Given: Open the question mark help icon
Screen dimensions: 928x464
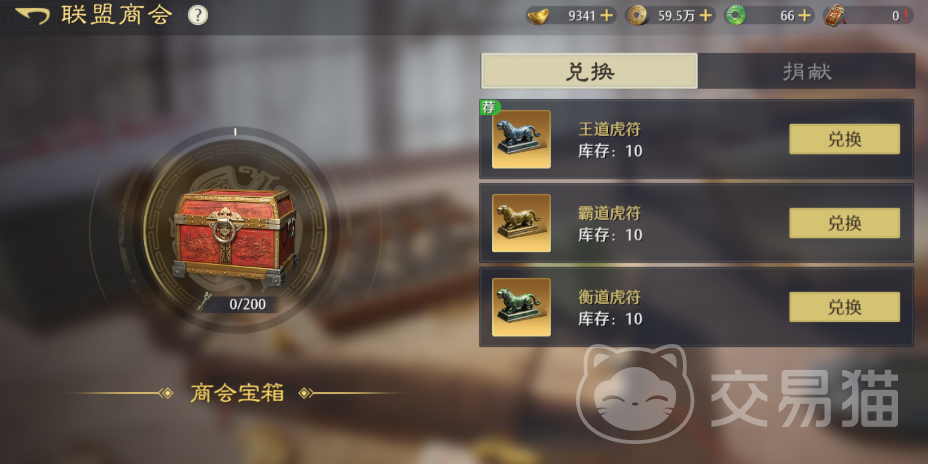Looking at the screenshot, I should point(198,15).
